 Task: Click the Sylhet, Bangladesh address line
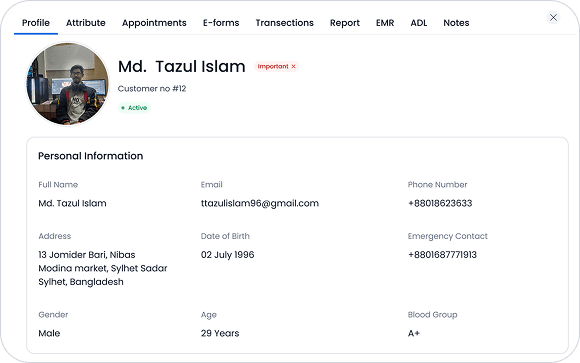(x=81, y=282)
